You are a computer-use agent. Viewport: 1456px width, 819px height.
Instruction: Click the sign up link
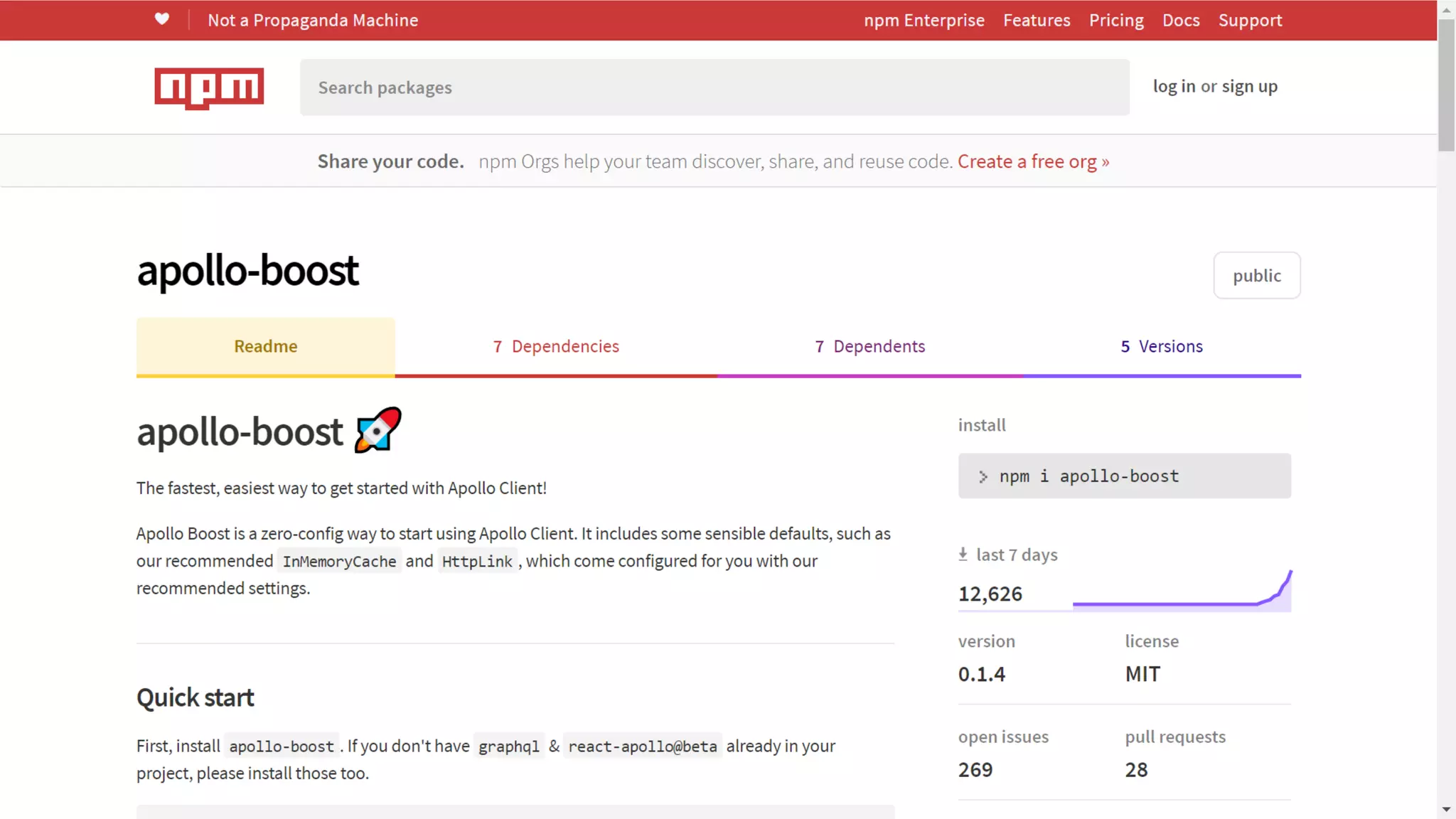pos(1249,87)
